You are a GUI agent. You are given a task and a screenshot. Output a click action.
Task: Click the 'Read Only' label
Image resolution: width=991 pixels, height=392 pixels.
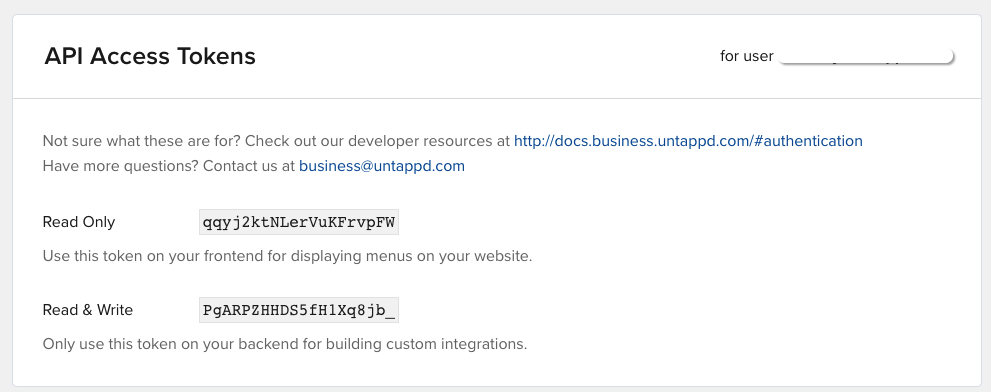[x=79, y=222]
